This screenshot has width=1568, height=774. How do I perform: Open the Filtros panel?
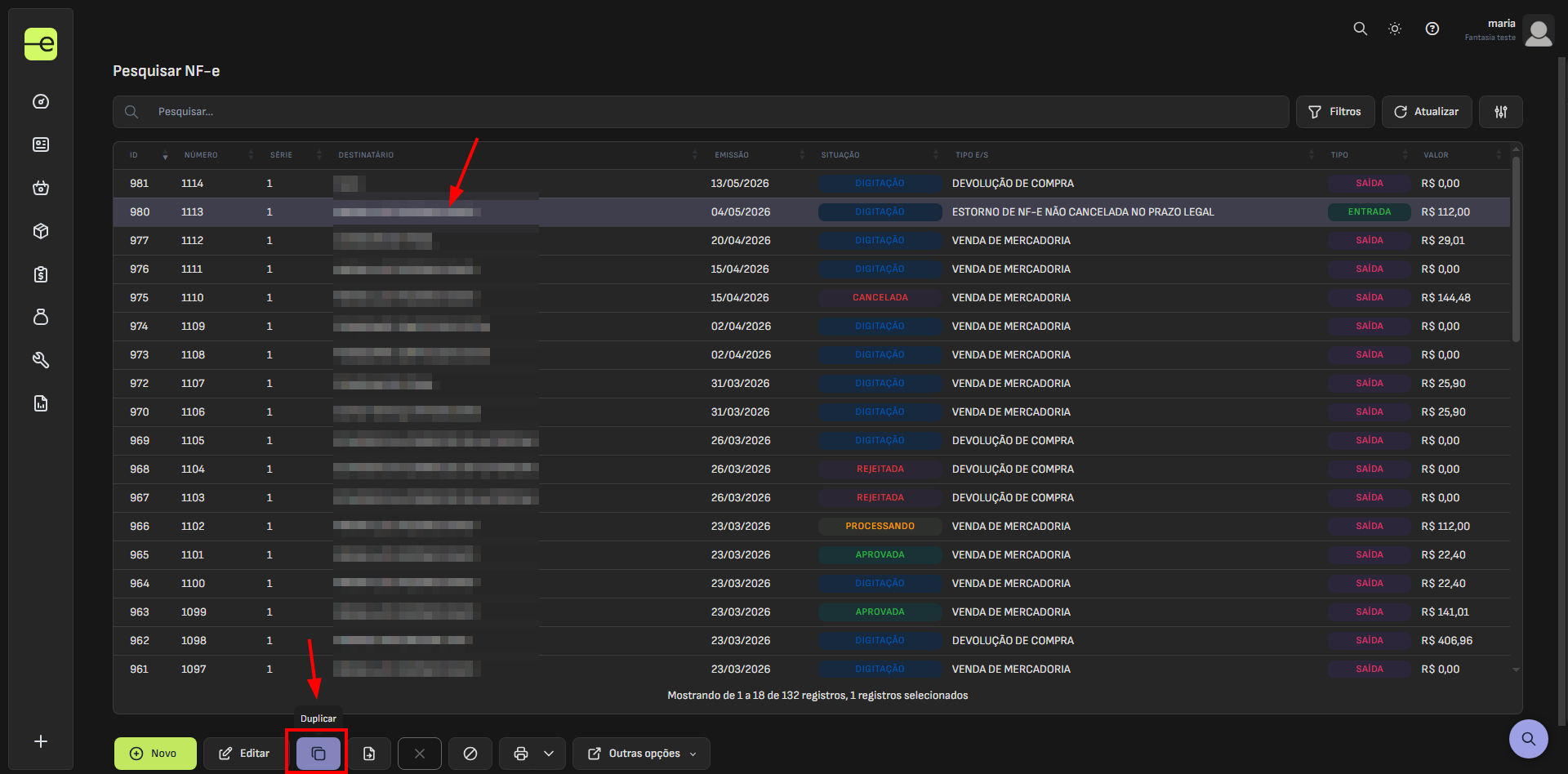[x=1335, y=112]
